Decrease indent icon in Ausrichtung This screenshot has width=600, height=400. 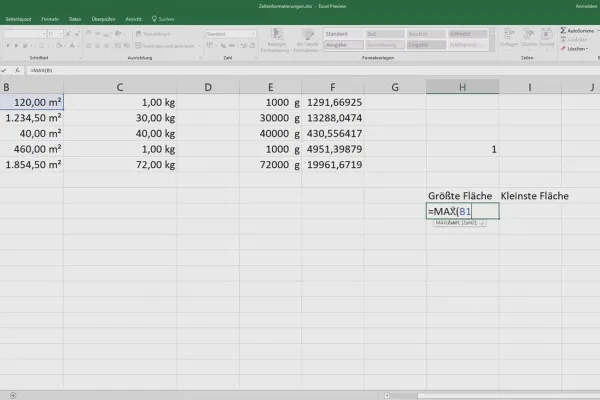[x=117, y=46]
